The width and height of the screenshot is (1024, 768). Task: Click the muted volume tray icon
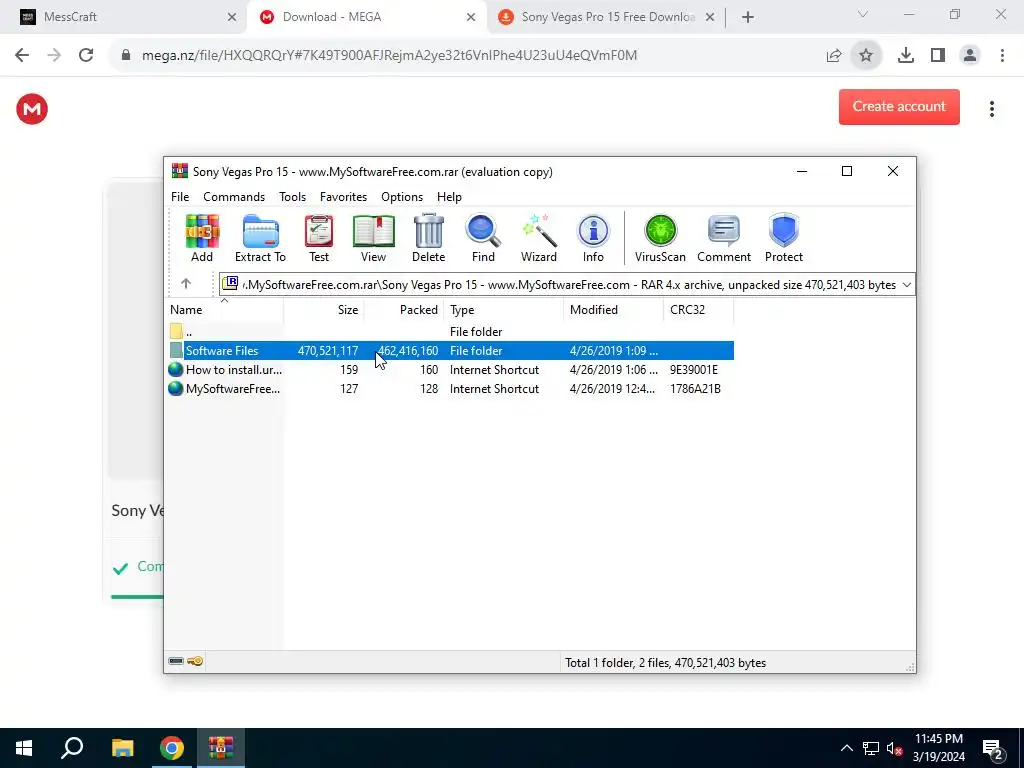(894, 748)
